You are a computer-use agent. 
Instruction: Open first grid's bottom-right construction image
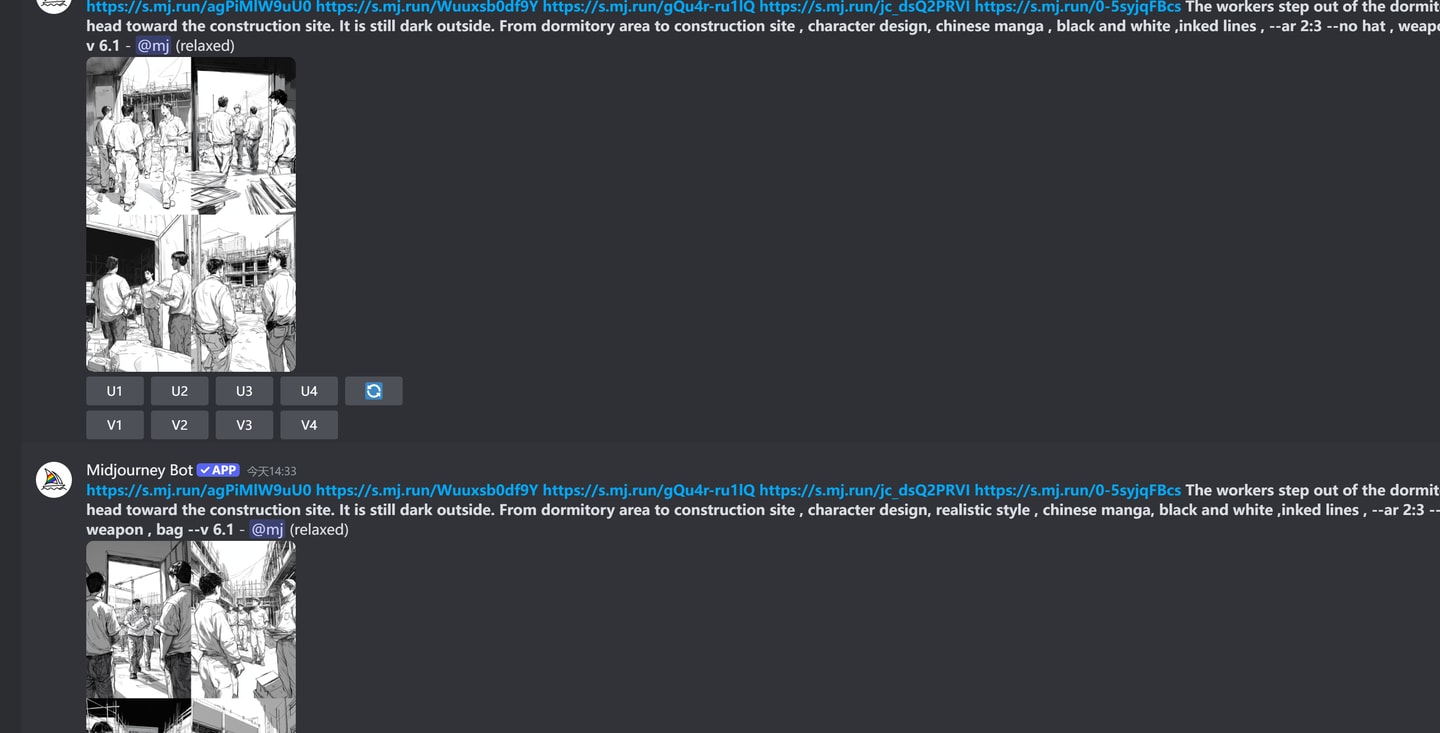pyautogui.click(x=244, y=293)
